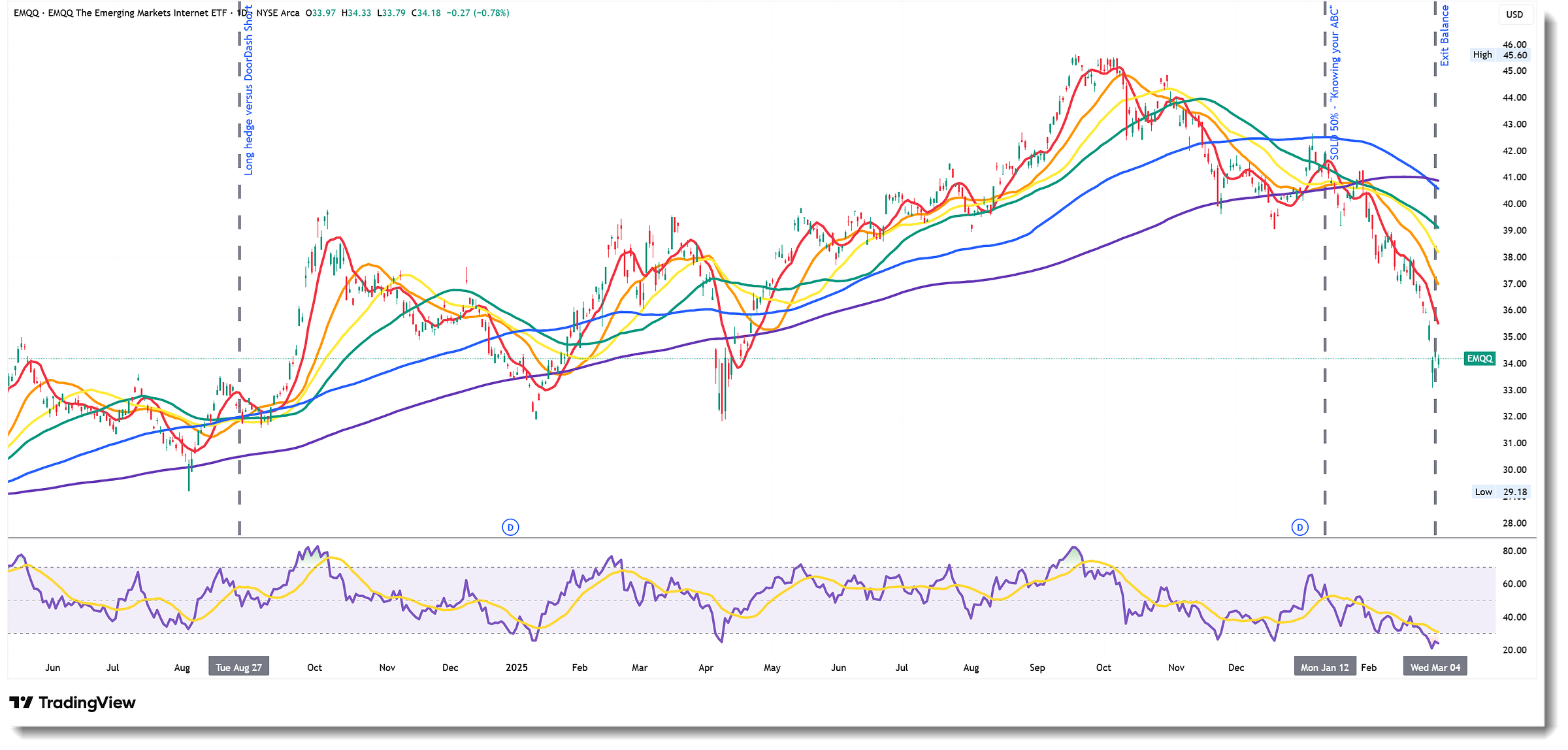Open the USD currency selector
This screenshot has width=1568, height=750.
coord(1514,14)
